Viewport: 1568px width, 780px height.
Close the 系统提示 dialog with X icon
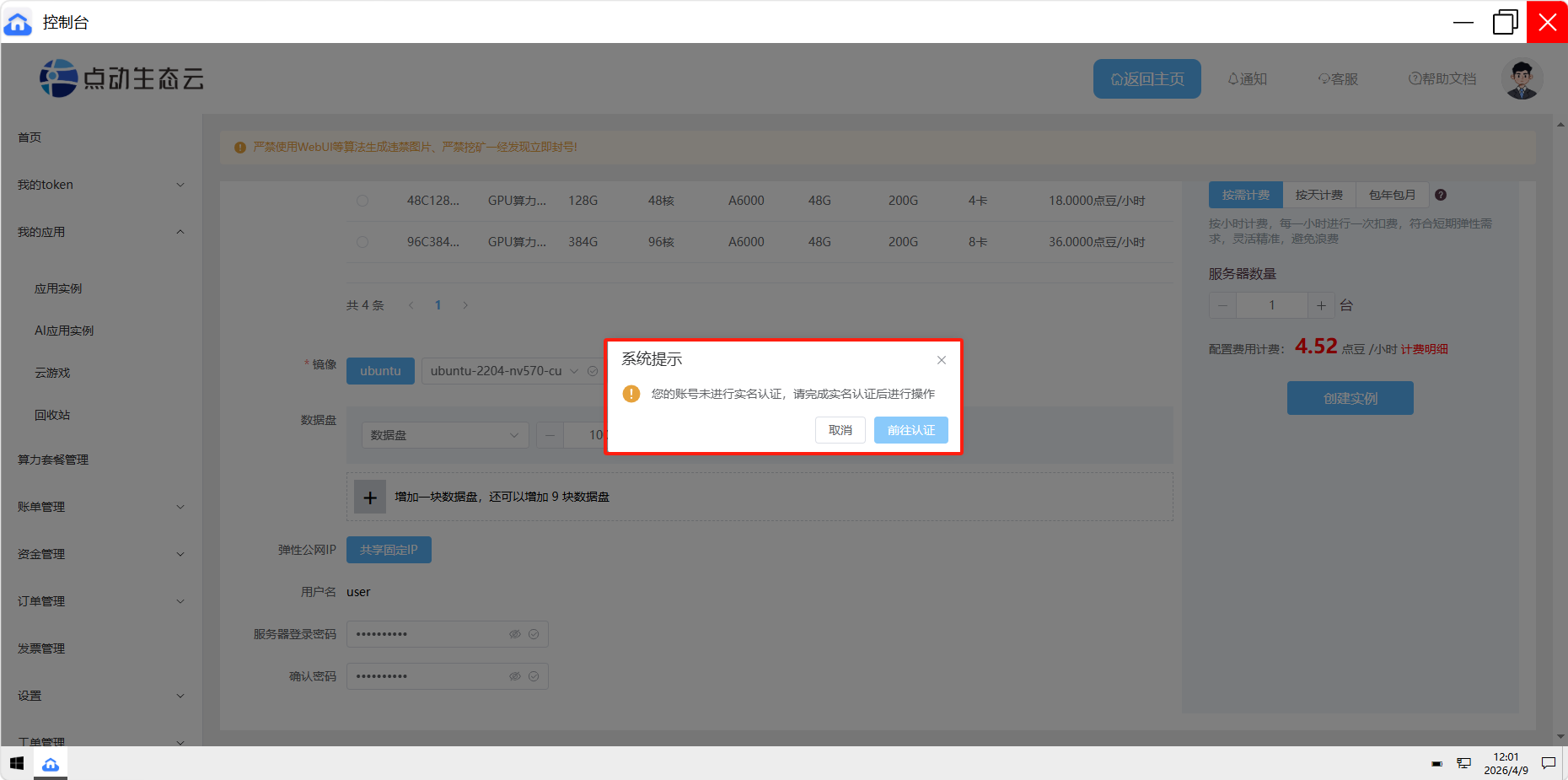coord(941,360)
